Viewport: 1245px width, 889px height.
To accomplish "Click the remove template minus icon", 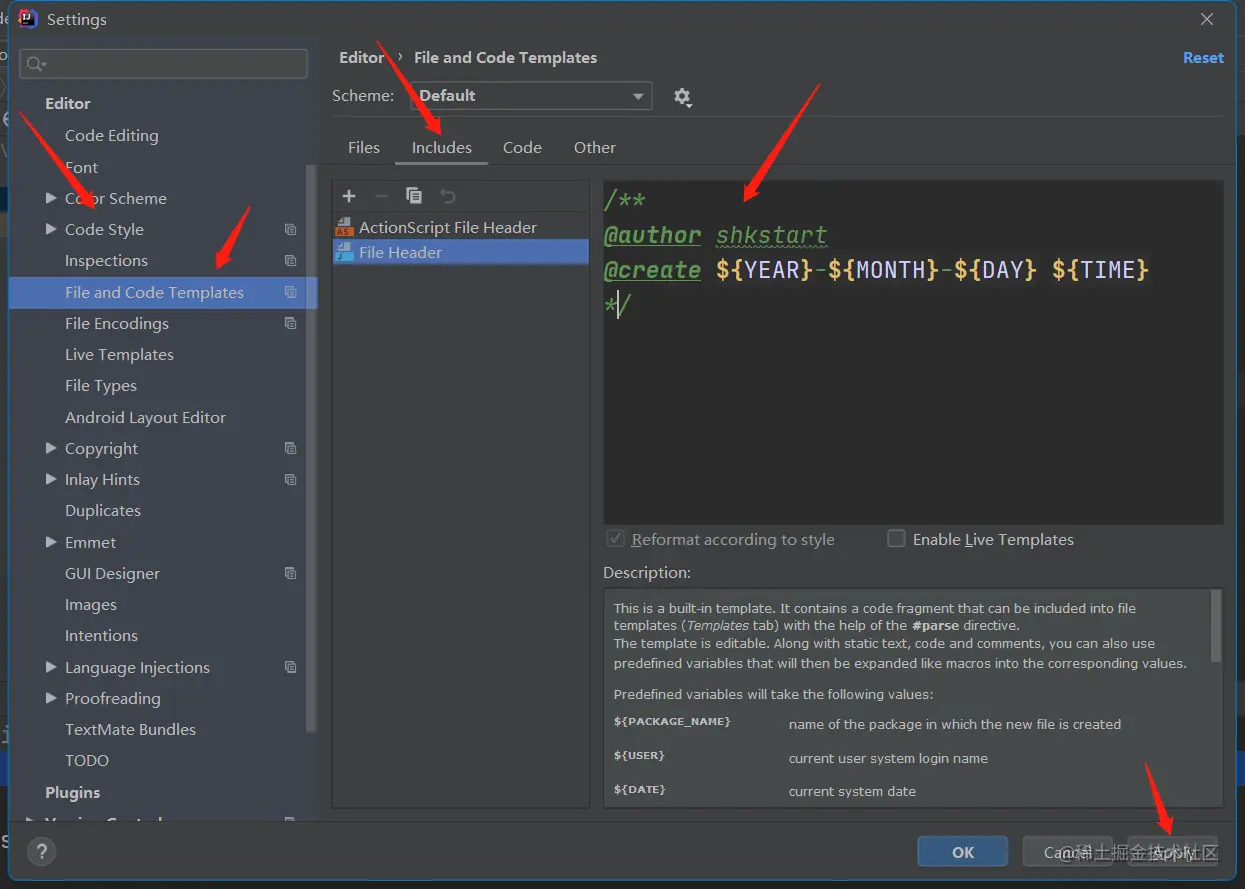I will [x=381, y=196].
